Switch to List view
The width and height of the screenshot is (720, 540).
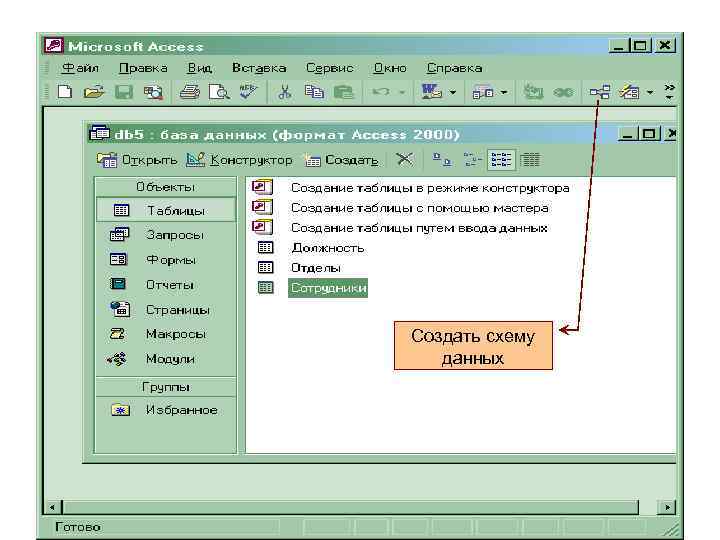(501, 159)
